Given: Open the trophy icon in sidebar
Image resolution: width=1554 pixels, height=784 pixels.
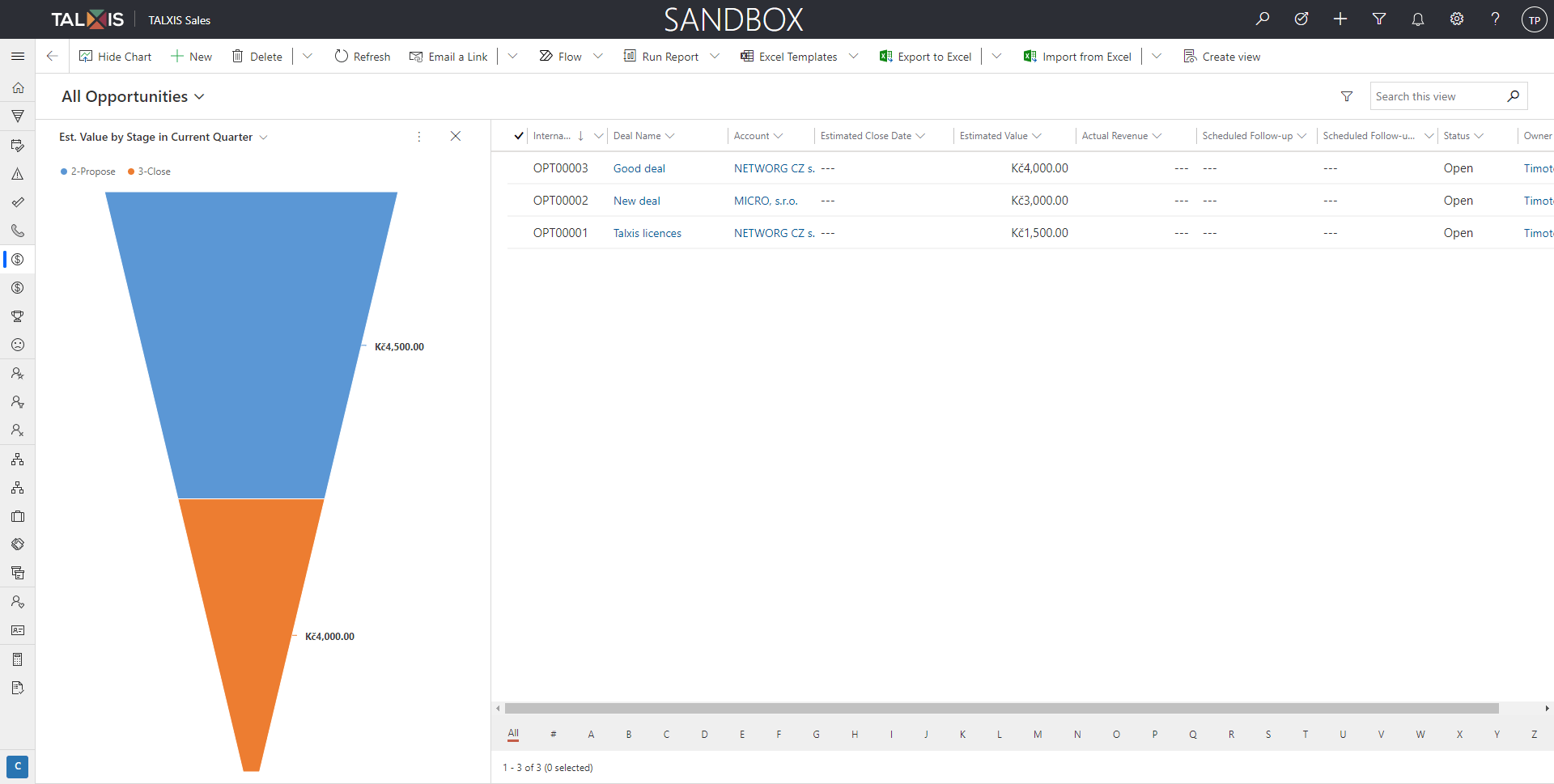Looking at the screenshot, I should 18,316.
